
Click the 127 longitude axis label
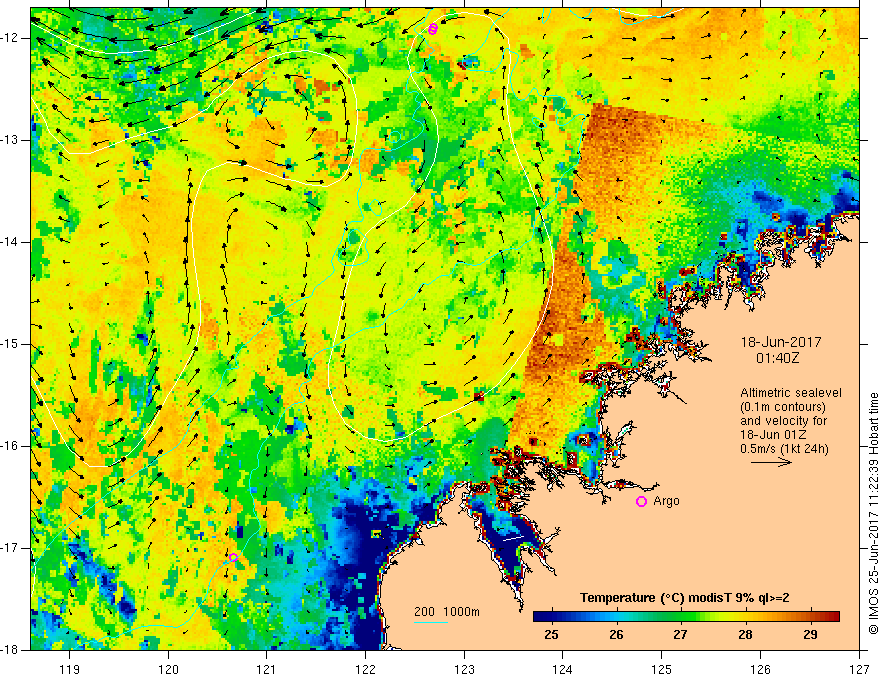[x=859, y=669]
